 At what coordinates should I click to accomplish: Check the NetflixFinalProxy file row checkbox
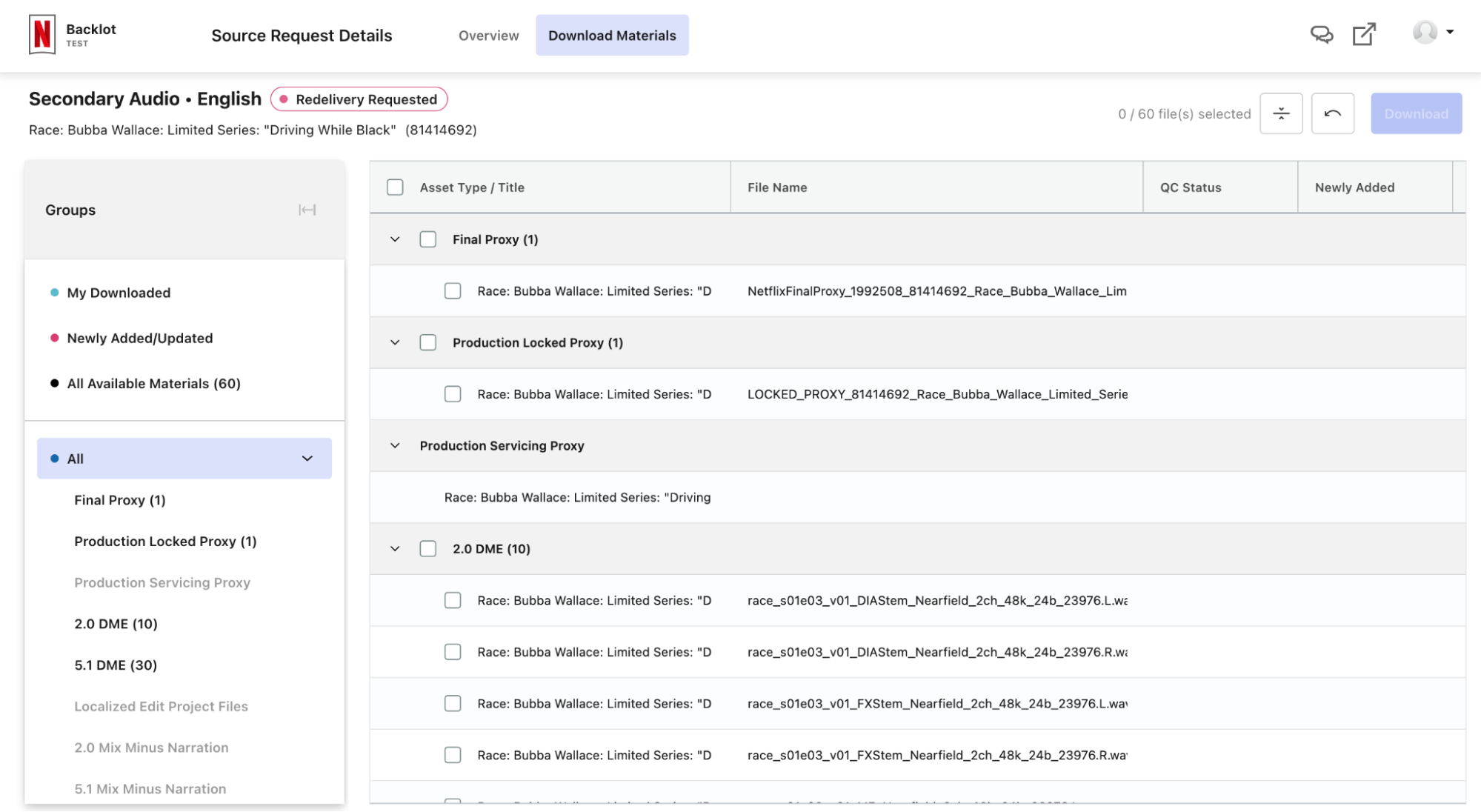453,291
